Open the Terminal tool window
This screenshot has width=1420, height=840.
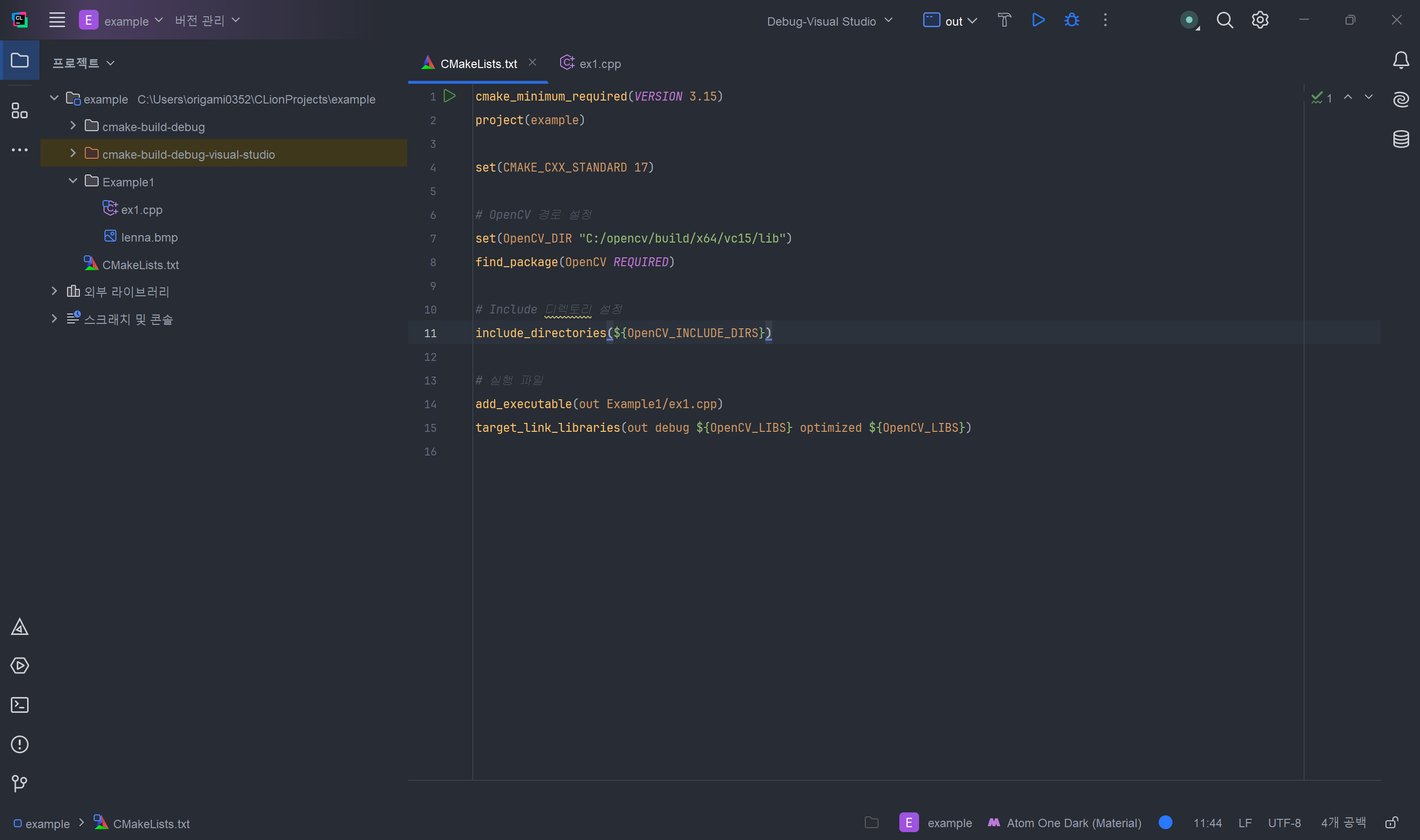pos(20,705)
